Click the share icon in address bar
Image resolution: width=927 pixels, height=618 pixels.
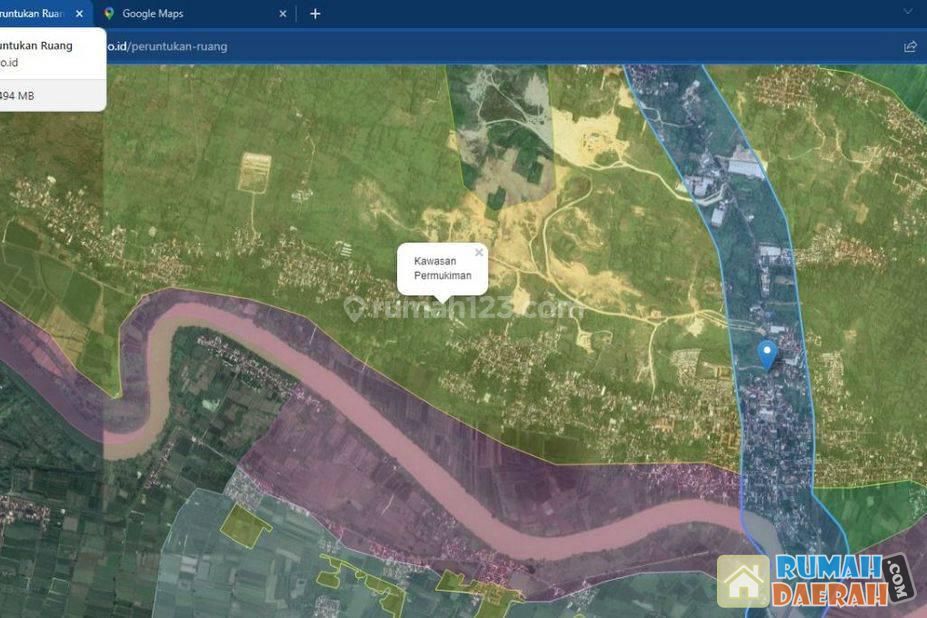point(910,46)
